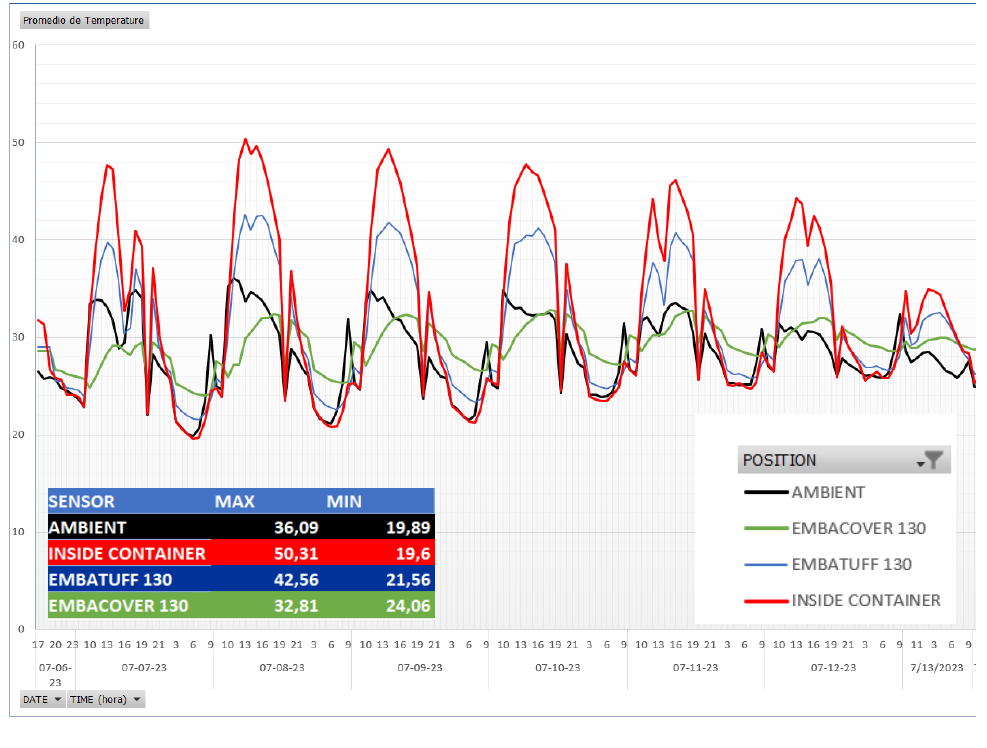This screenshot has height=748, width=987.
Task: Select the 07-08-23 date axis label
Action: (281, 667)
